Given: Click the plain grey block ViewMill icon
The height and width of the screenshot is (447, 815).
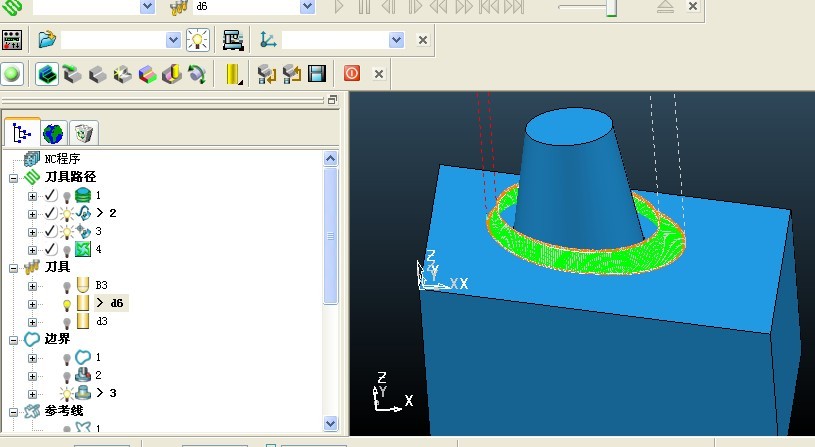Looking at the screenshot, I should click(97, 74).
